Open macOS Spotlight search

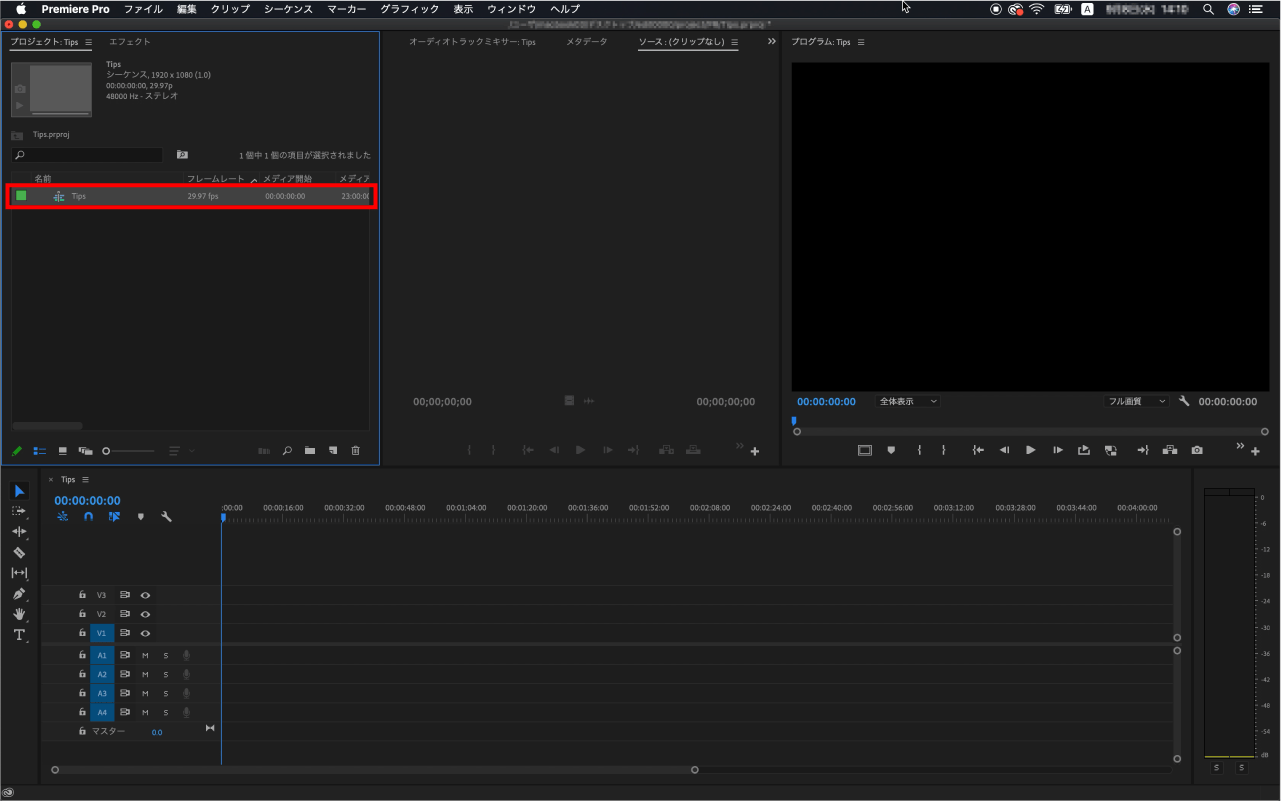[1208, 9]
